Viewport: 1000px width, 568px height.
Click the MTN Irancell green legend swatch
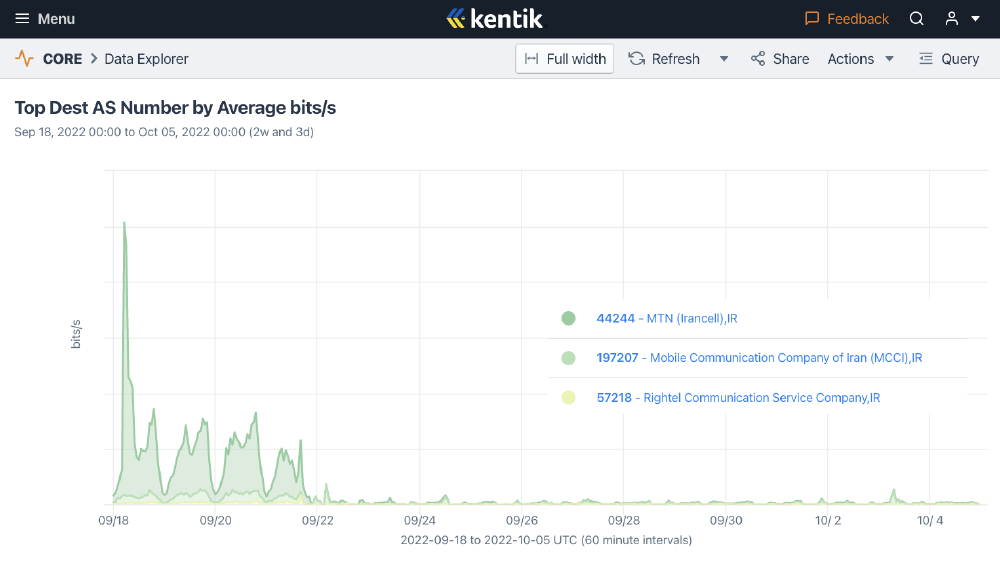coord(568,319)
